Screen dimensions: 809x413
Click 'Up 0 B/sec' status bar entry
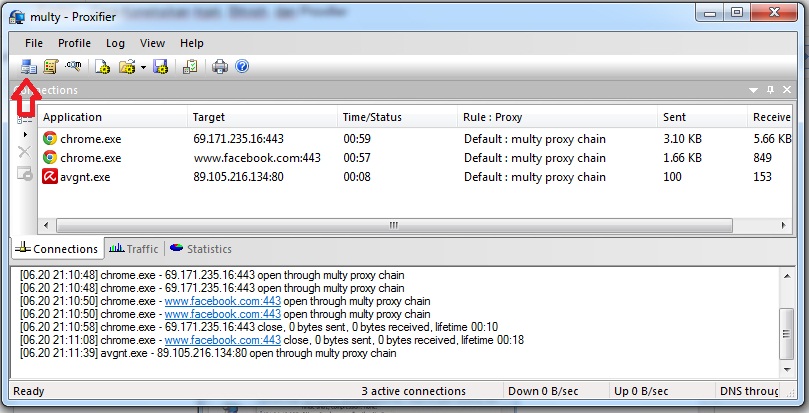click(641, 391)
